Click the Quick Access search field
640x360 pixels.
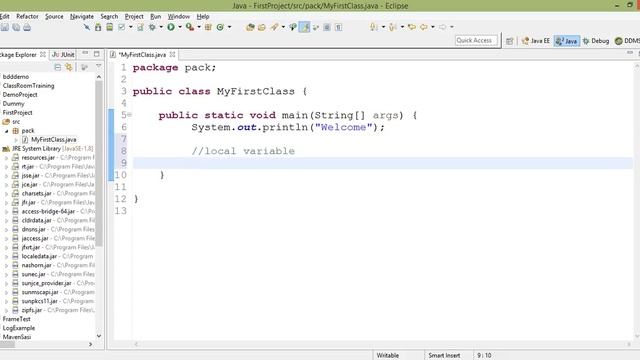click(476, 40)
